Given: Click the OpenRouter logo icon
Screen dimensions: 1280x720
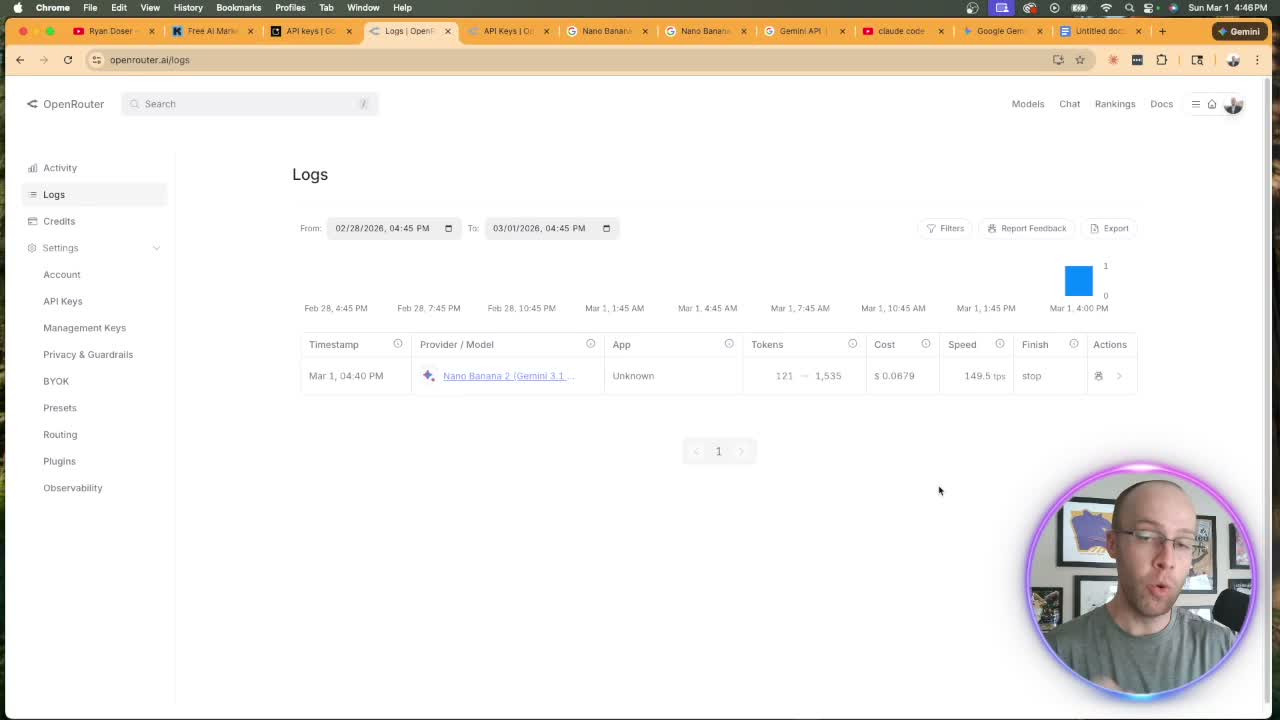Looking at the screenshot, I should 32,104.
